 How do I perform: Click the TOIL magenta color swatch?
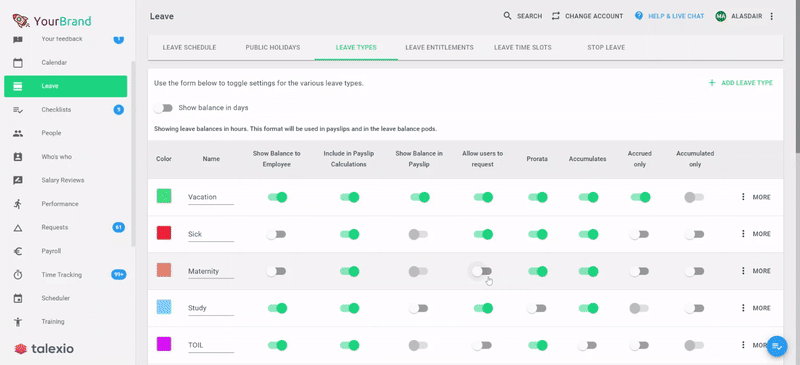[x=164, y=344]
